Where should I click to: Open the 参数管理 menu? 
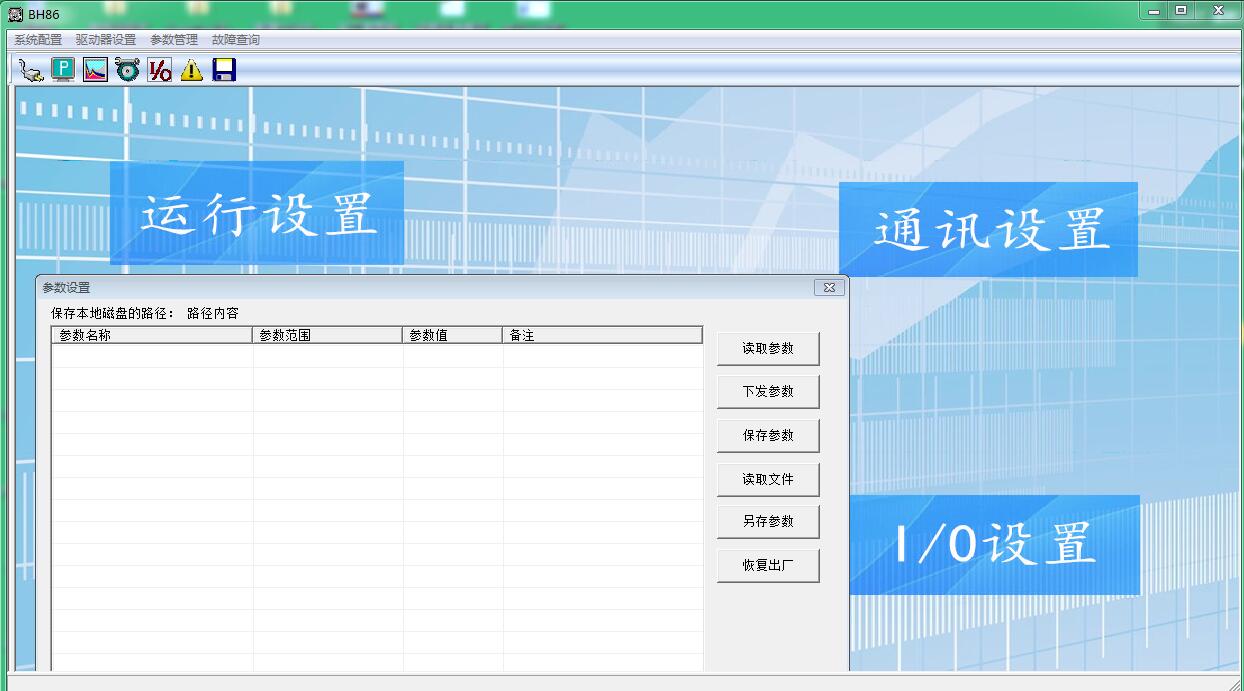[174, 40]
